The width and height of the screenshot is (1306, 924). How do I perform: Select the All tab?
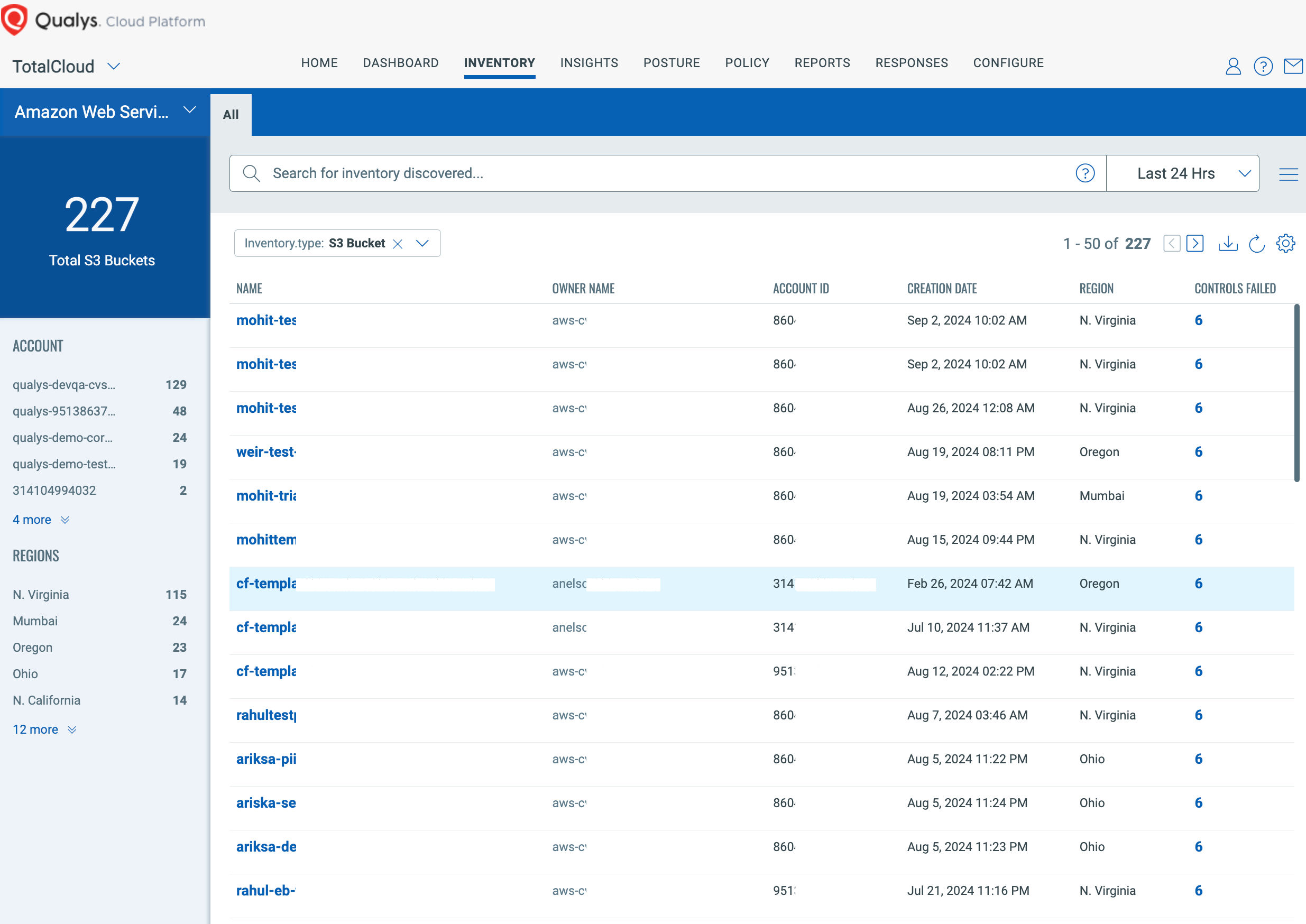[x=231, y=115]
